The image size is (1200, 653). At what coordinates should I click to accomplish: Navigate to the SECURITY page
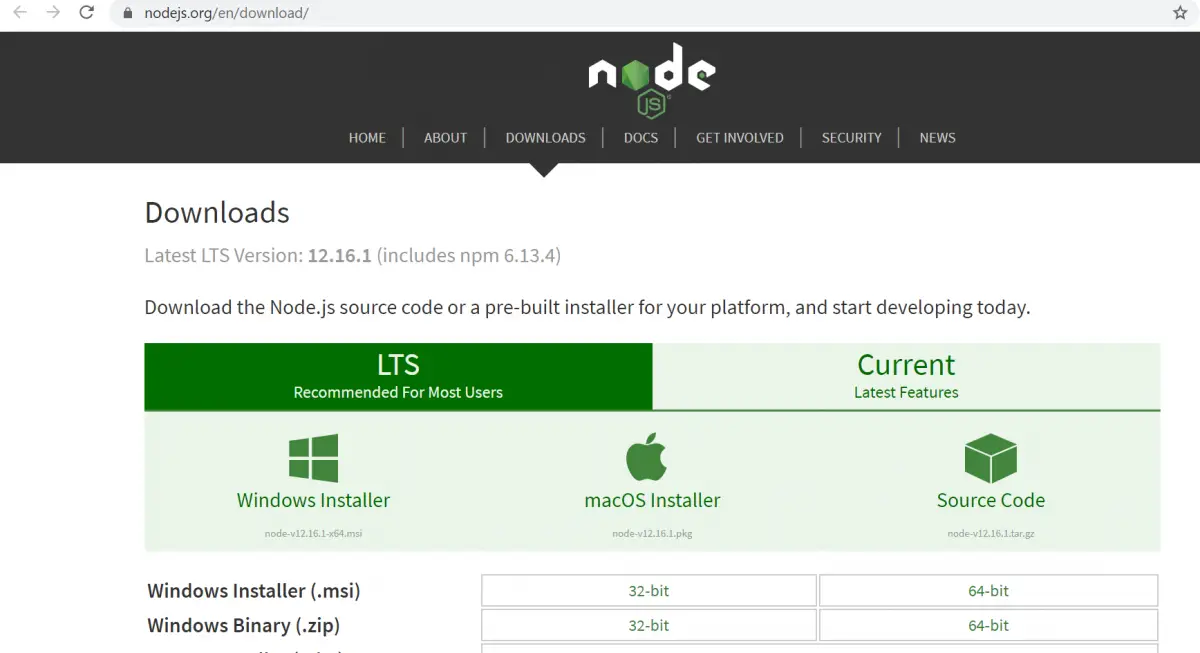(851, 138)
